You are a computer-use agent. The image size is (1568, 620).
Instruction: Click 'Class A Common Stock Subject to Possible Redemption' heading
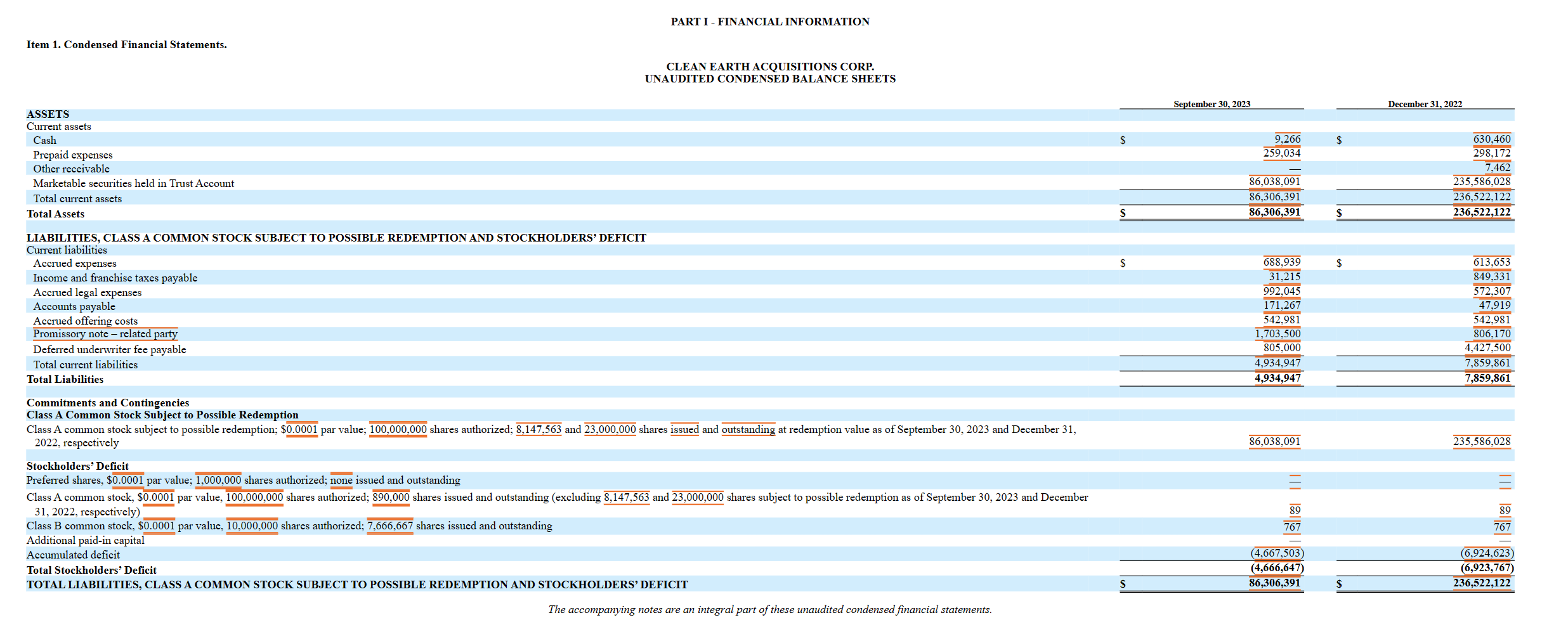click(x=162, y=415)
